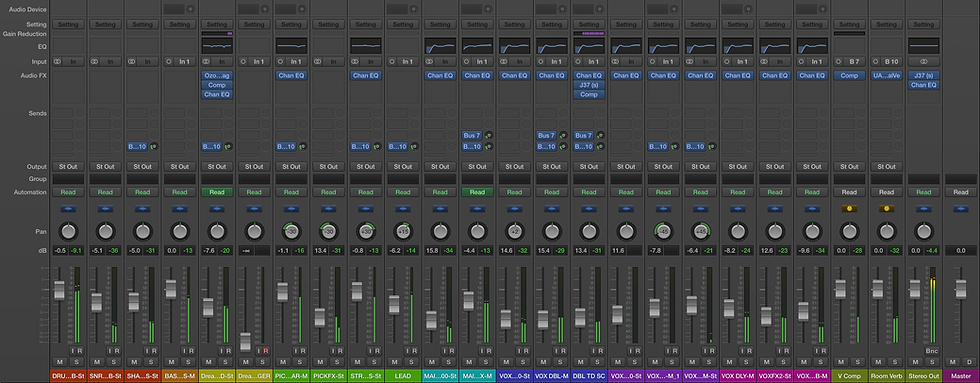This screenshot has width=980, height=383.
Task: Click the volume fader on Drea...GER
Action: click(245, 342)
